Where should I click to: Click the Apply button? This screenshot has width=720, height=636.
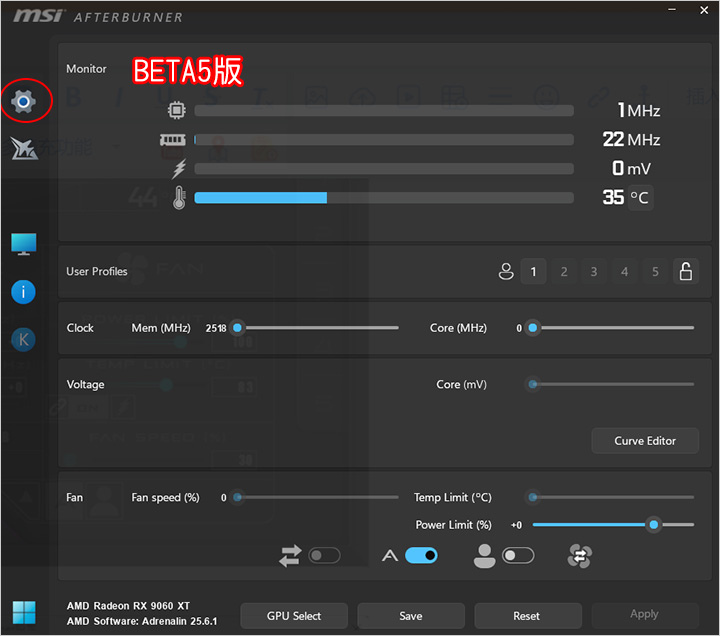coord(645,615)
